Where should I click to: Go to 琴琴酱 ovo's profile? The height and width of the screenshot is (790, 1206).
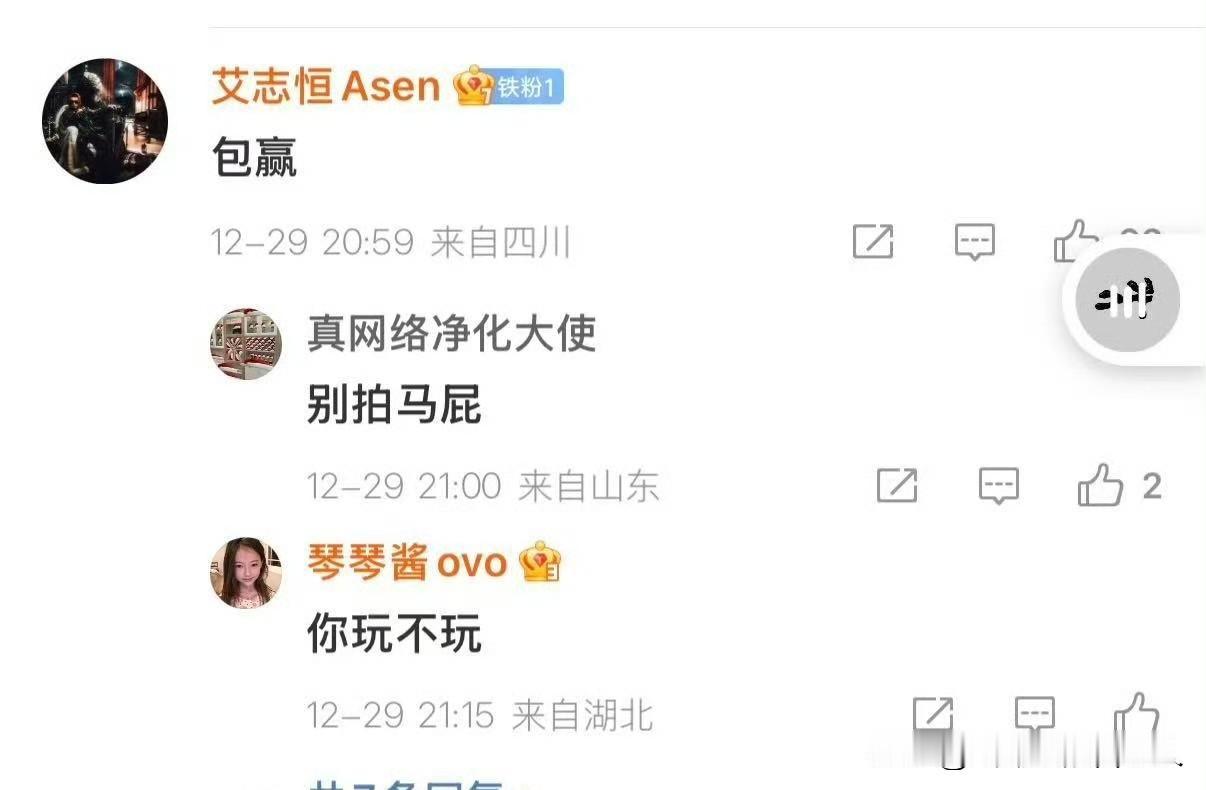[x=407, y=563]
